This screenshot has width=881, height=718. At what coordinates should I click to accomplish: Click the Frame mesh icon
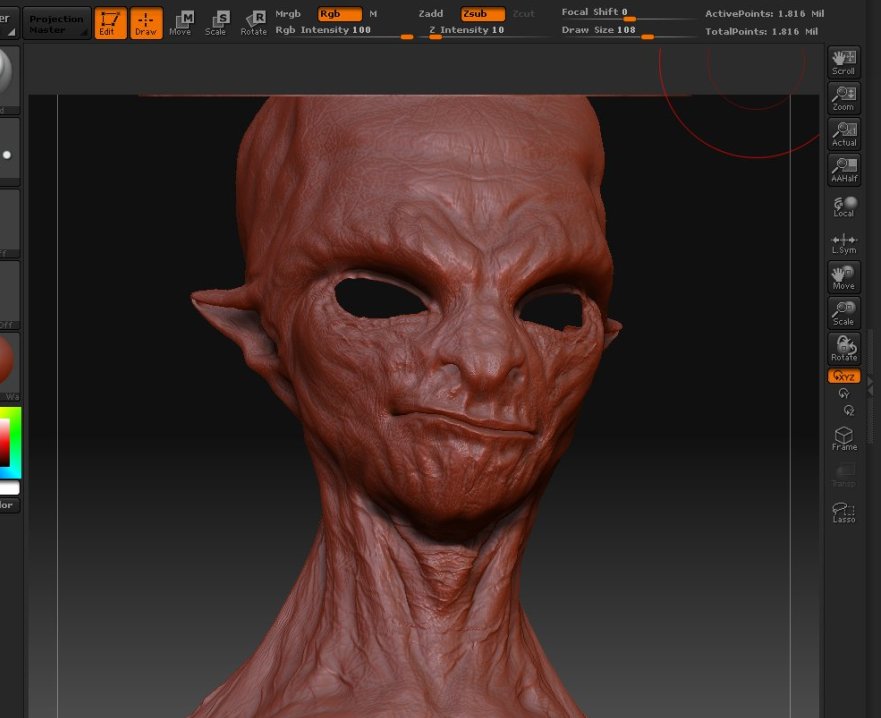(843, 439)
